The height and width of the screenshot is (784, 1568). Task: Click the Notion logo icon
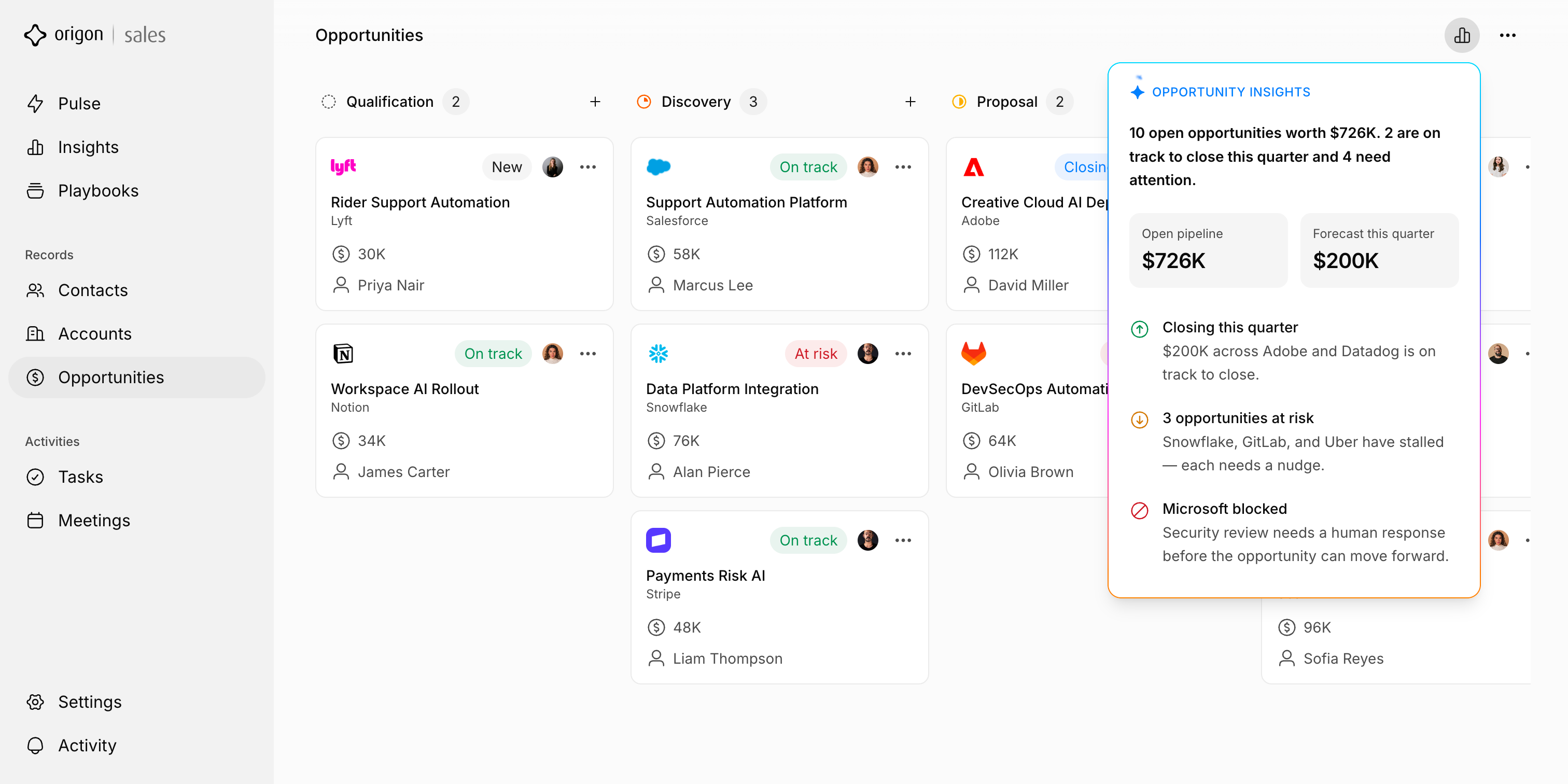coord(343,354)
